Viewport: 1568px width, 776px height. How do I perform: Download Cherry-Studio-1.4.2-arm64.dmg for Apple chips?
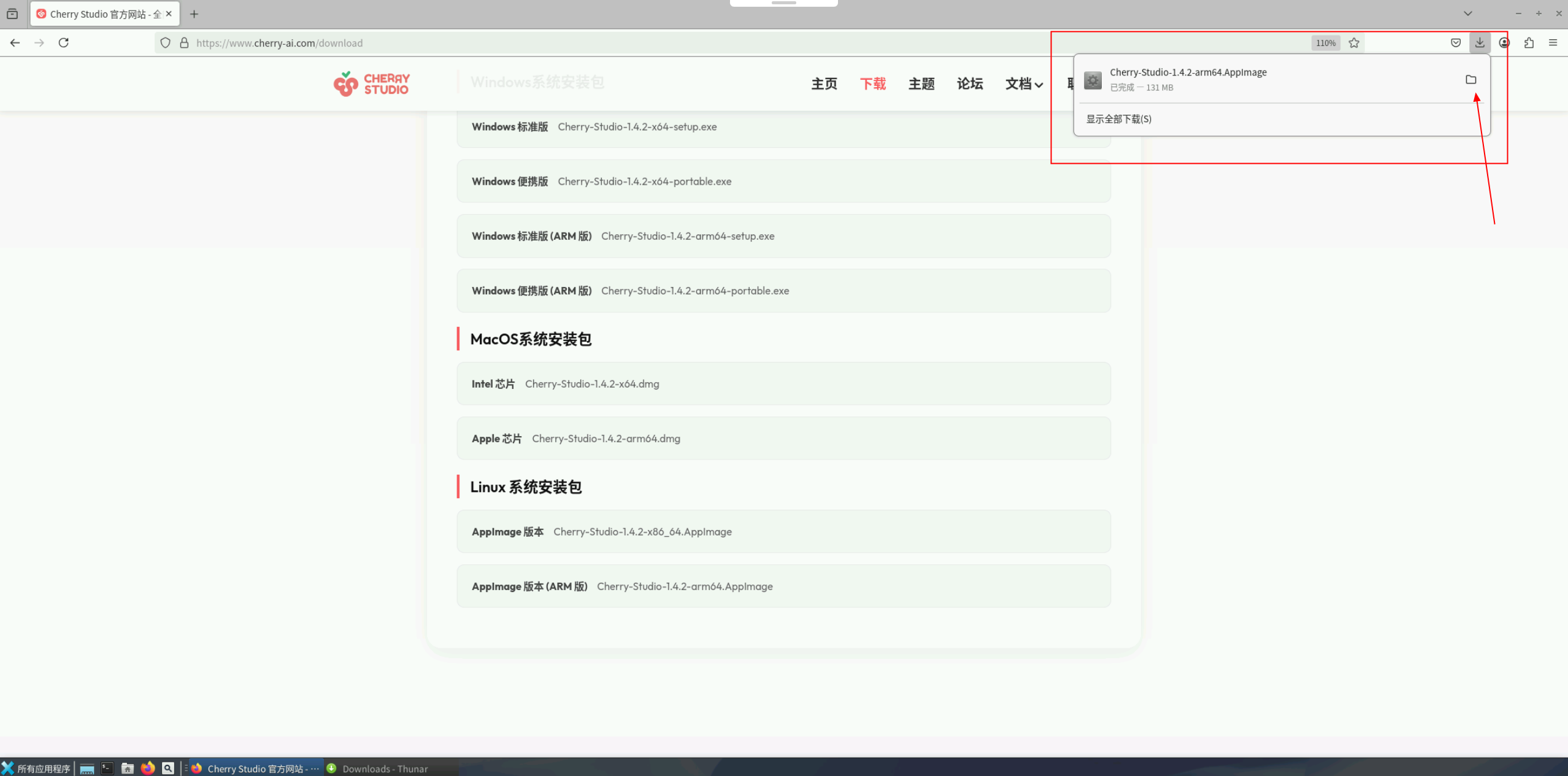[x=605, y=439]
